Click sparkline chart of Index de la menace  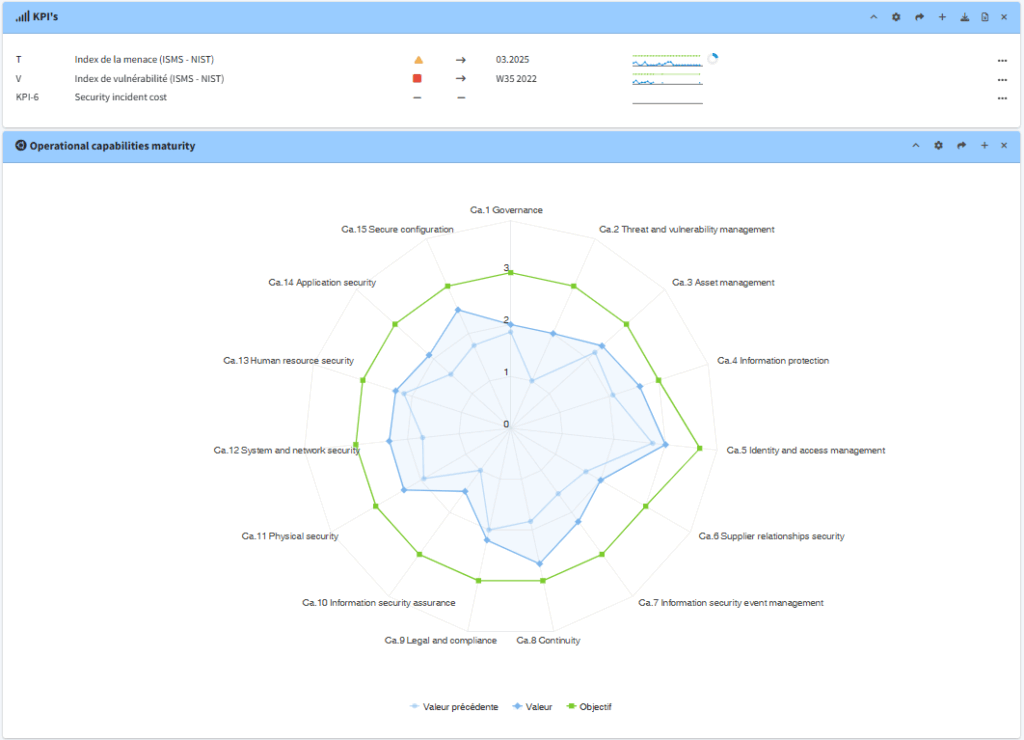coord(667,60)
